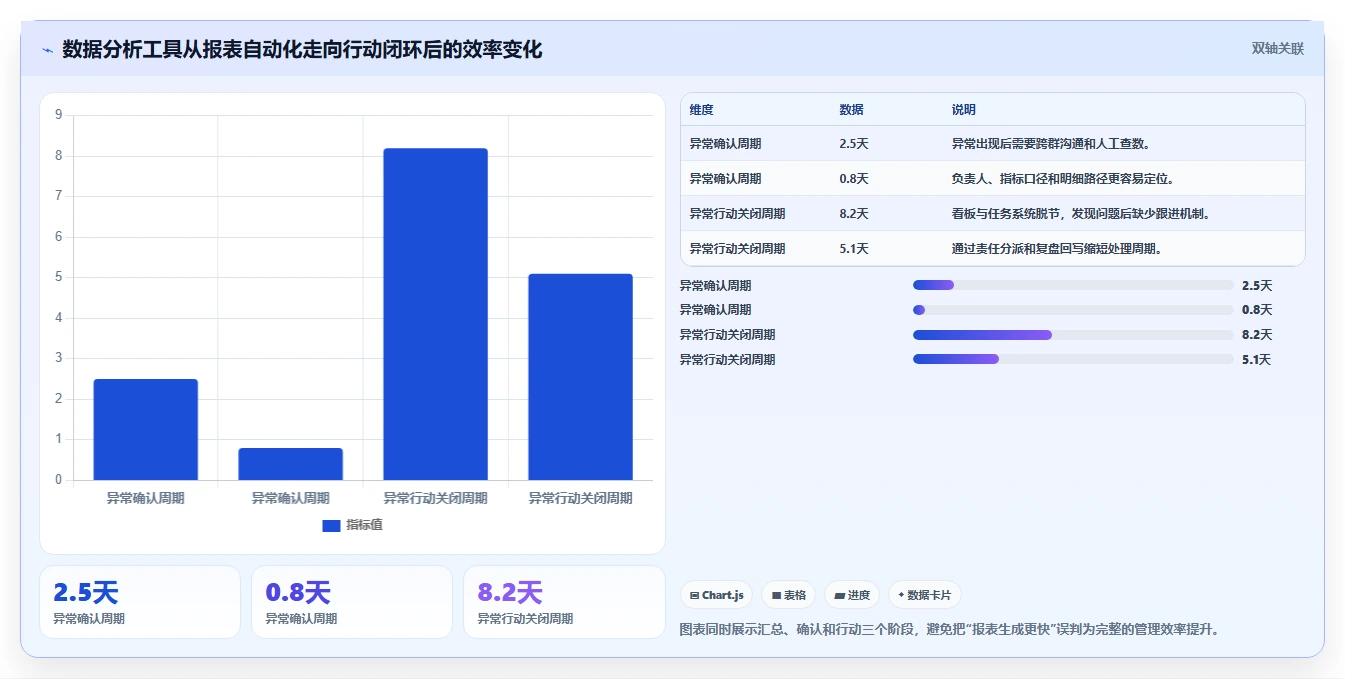Open the purple 8.2天 data card
Image resolution: width=1345 pixels, height=679 pixels.
[564, 602]
